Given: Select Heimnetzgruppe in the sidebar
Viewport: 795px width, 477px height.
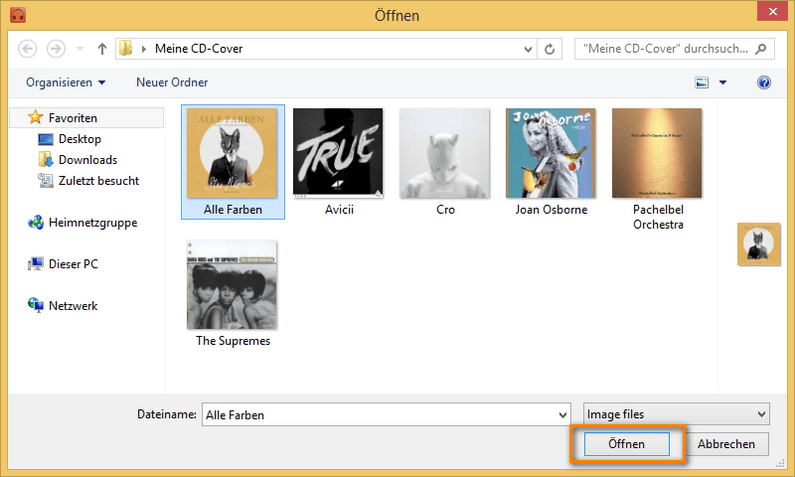Looking at the screenshot, I should (x=93, y=223).
